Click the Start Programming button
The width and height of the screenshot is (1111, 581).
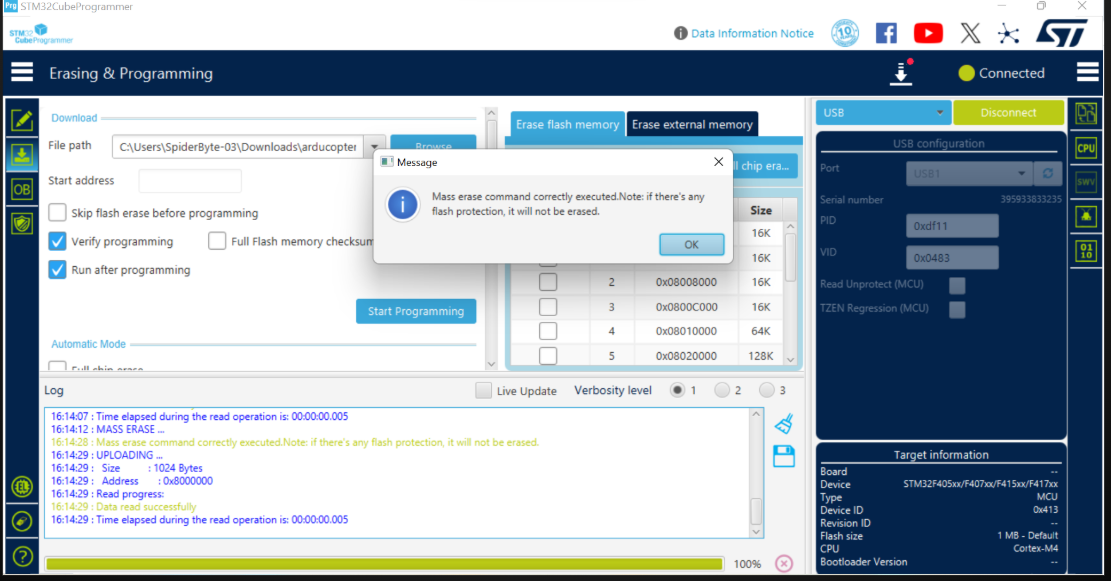coord(415,311)
